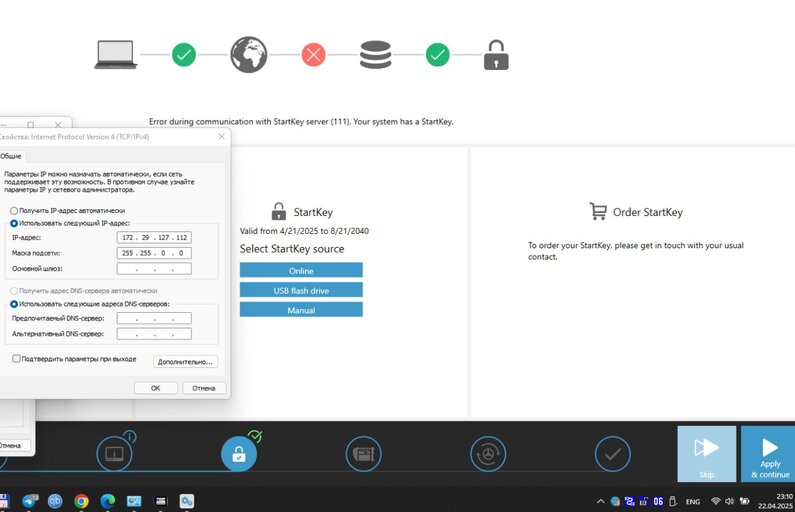Open the steering wheel update step icon
795x512 pixels.
coord(488,453)
